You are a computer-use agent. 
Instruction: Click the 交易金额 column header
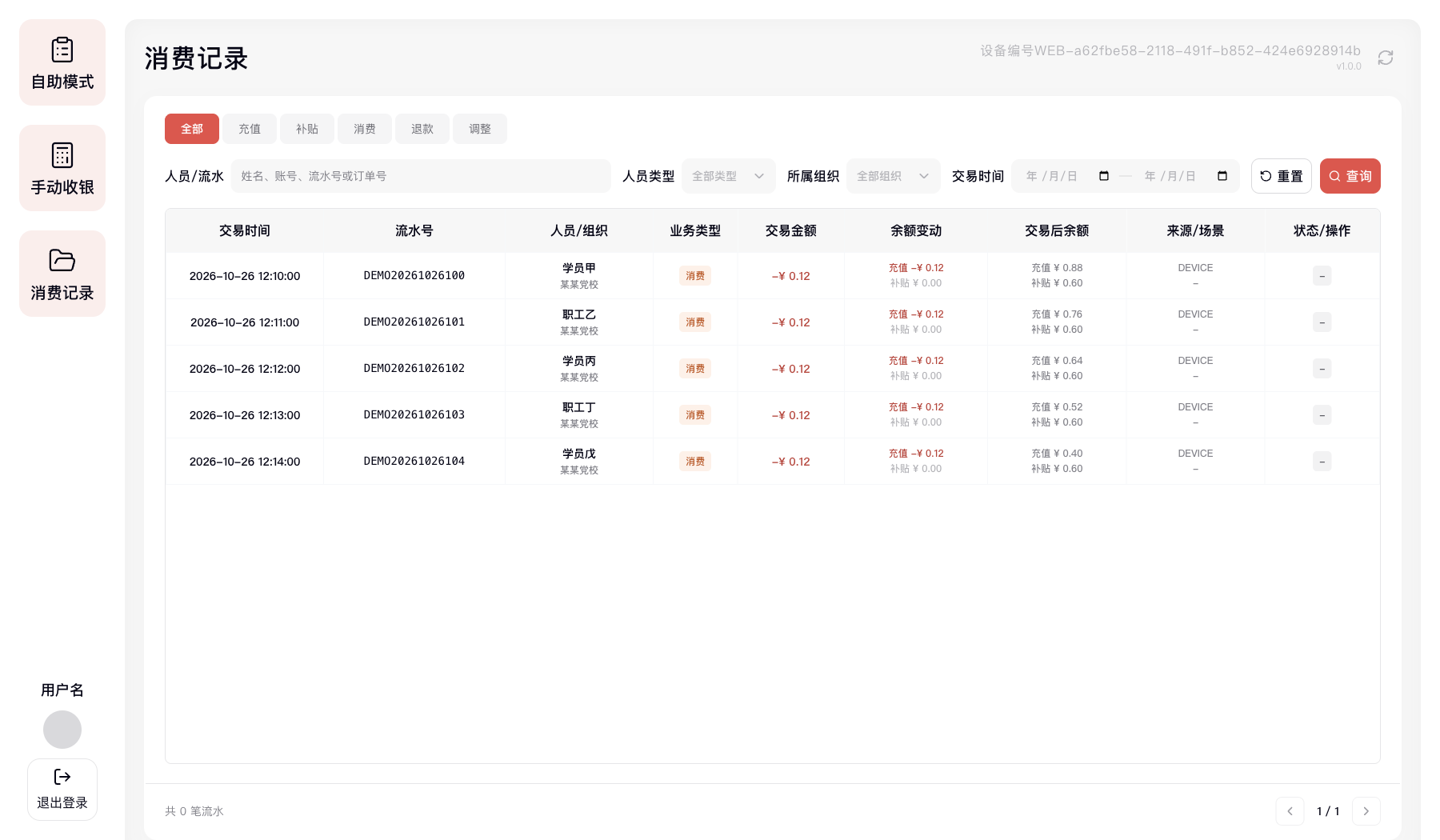coord(791,230)
